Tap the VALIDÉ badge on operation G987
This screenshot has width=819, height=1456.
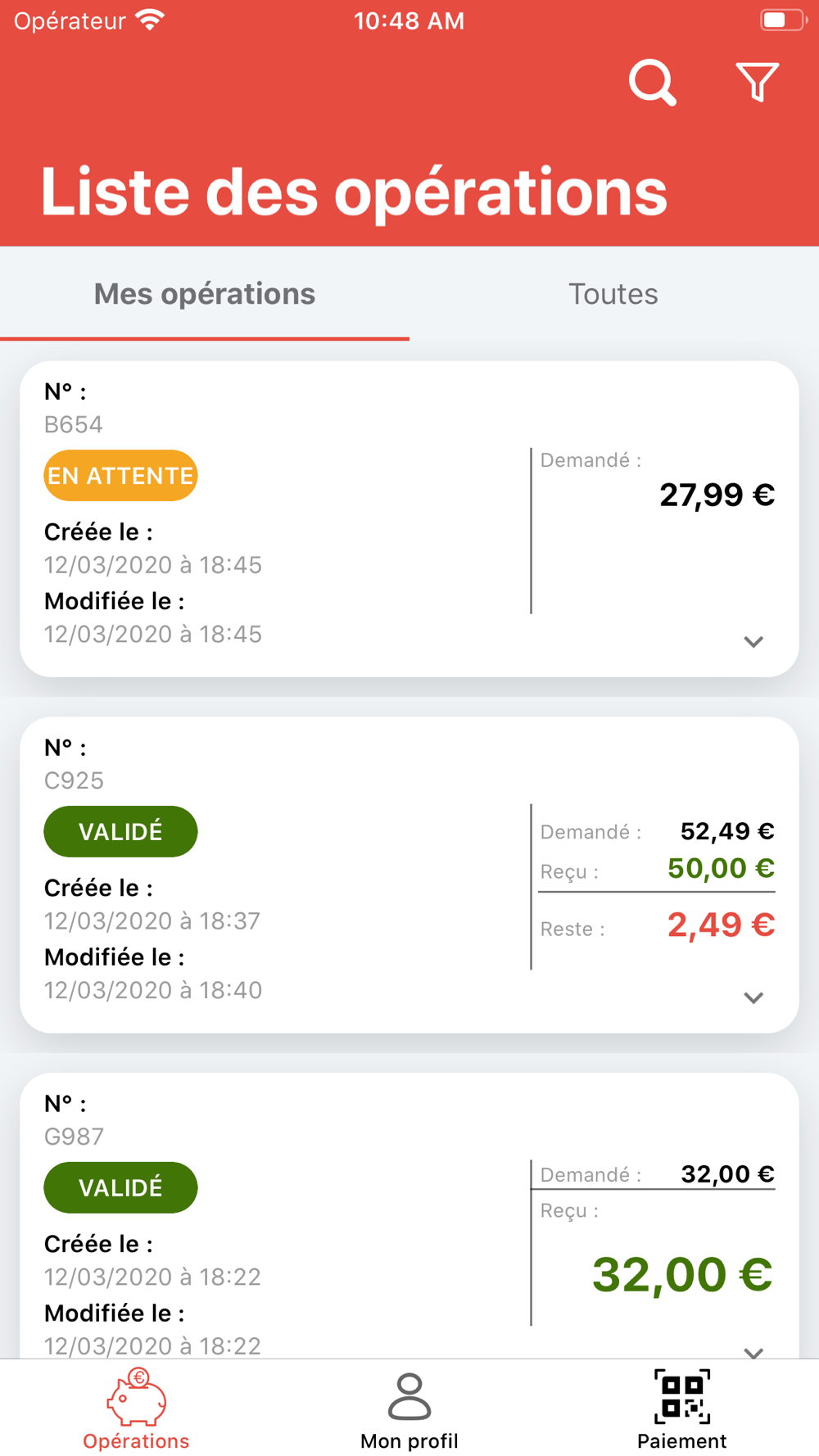point(120,1187)
